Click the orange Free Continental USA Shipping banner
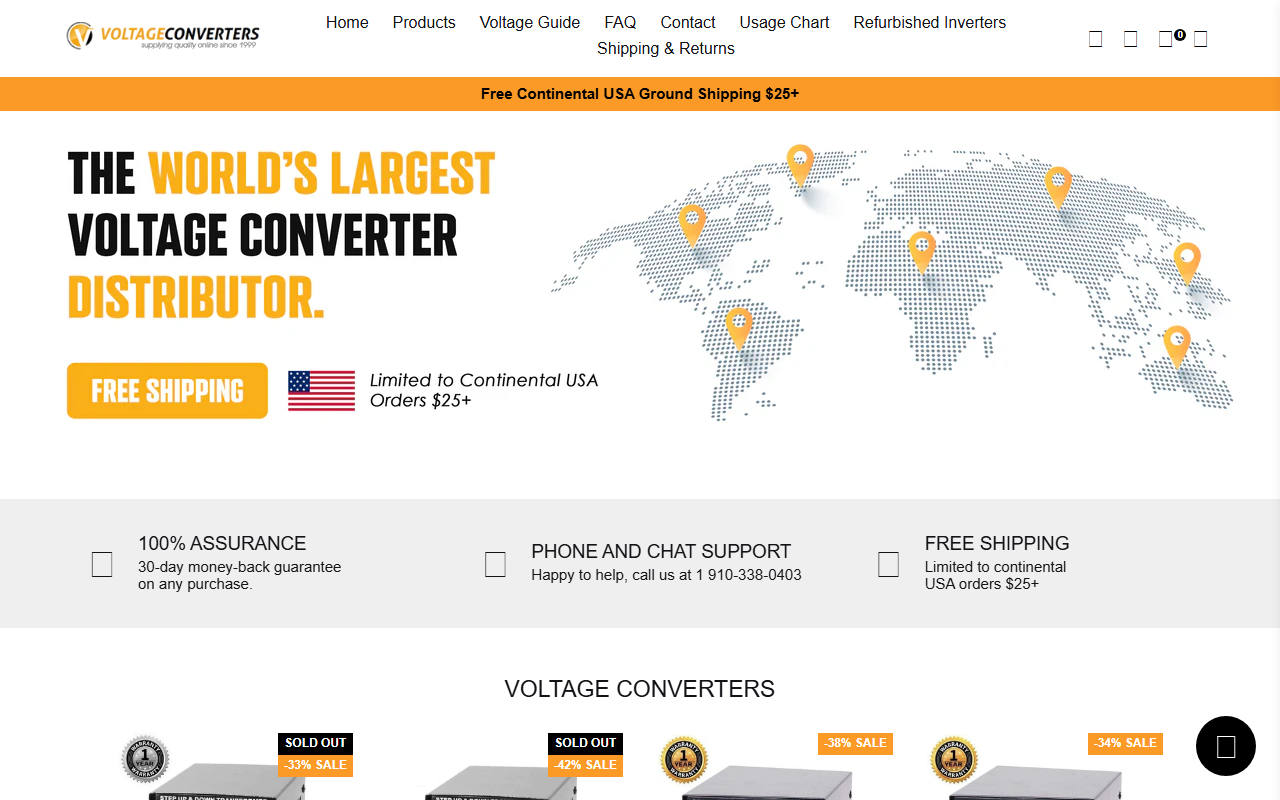 pos(640,94)
